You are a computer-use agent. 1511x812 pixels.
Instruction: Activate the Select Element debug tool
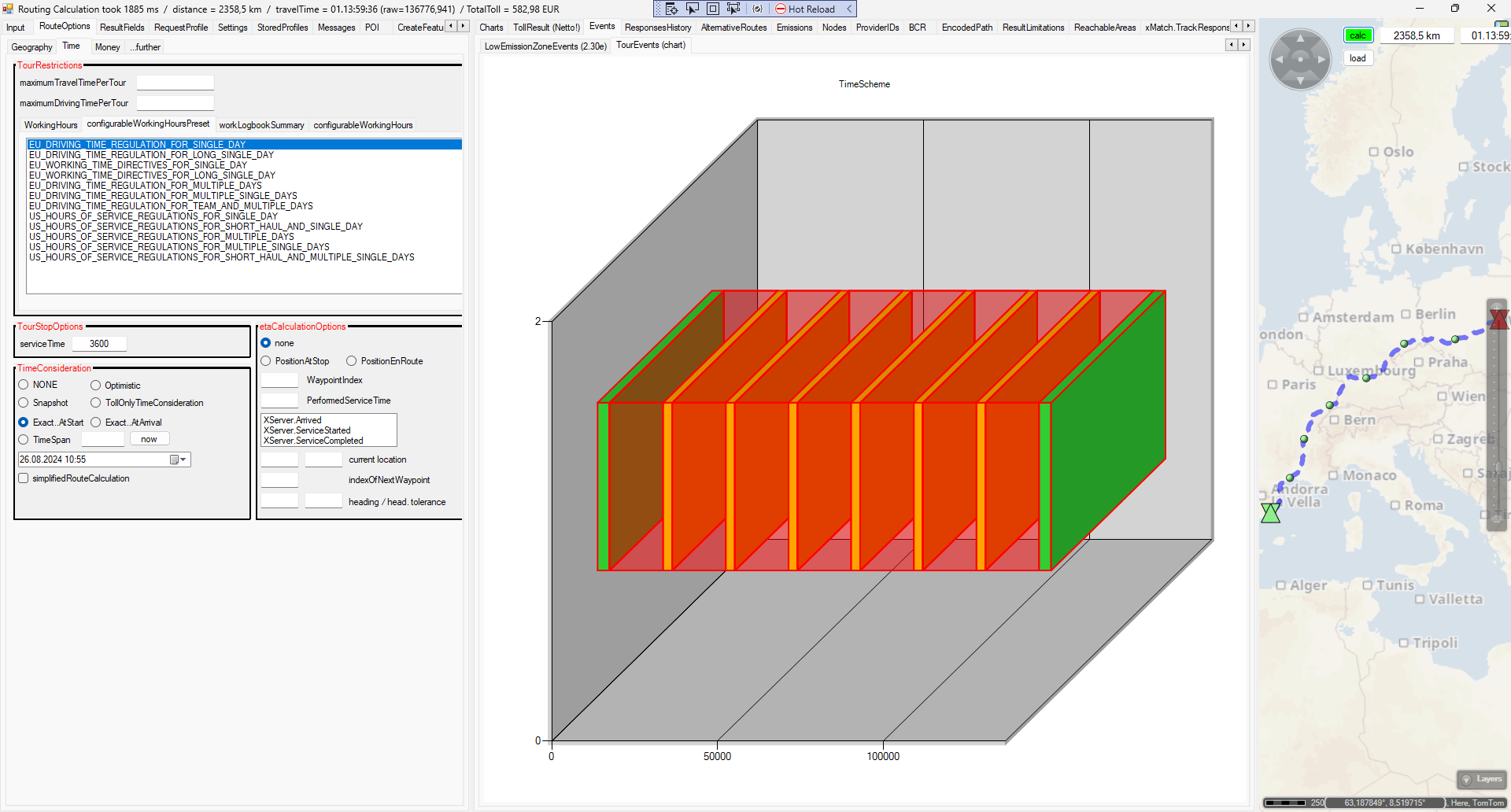(693, 9)
